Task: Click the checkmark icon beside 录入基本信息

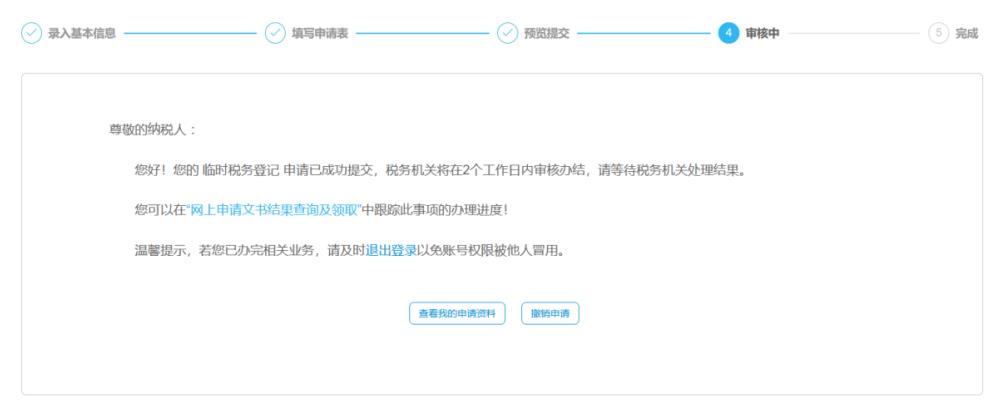Action: click(x=32, y=33)
